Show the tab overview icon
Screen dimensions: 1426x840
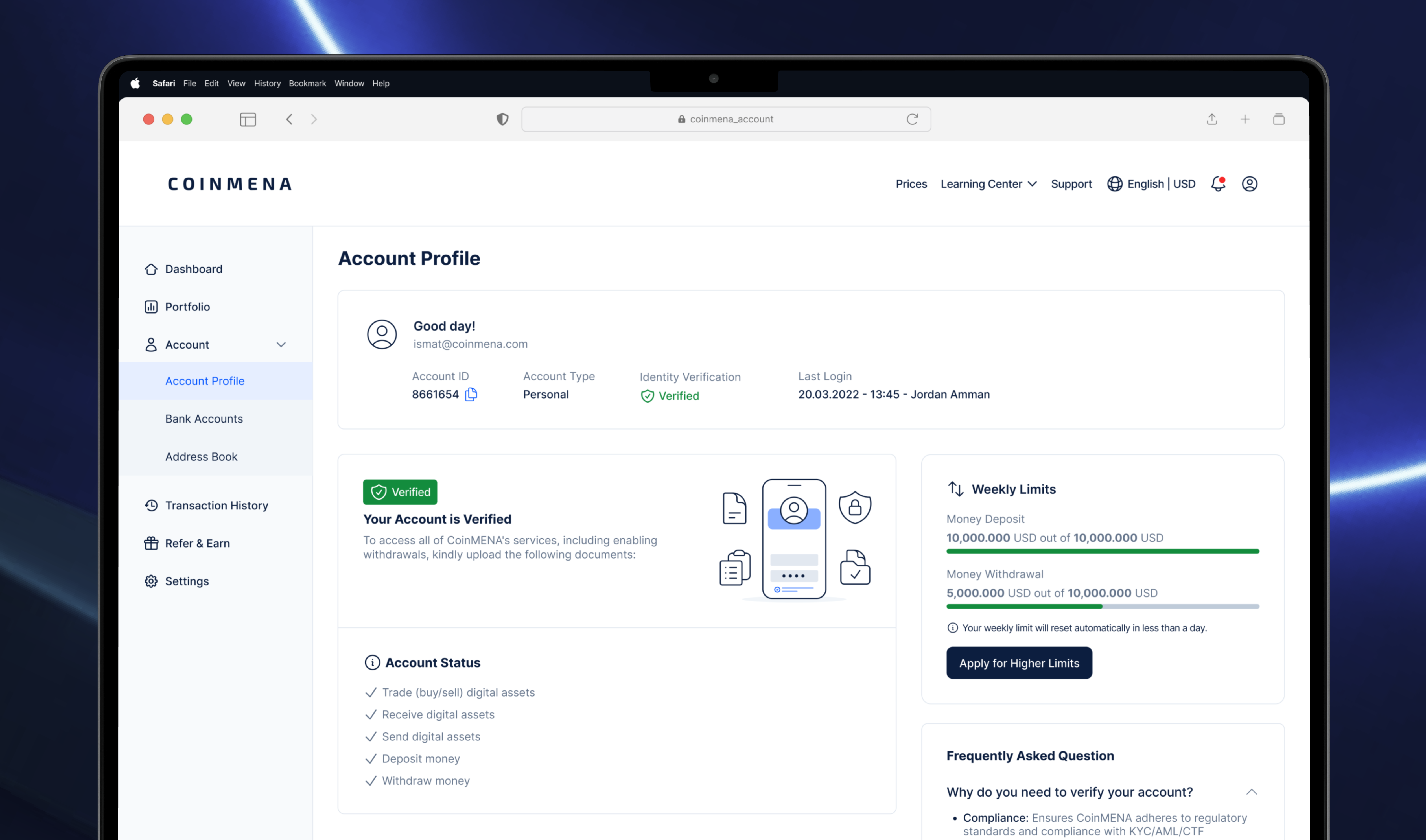coord(1279,119)
